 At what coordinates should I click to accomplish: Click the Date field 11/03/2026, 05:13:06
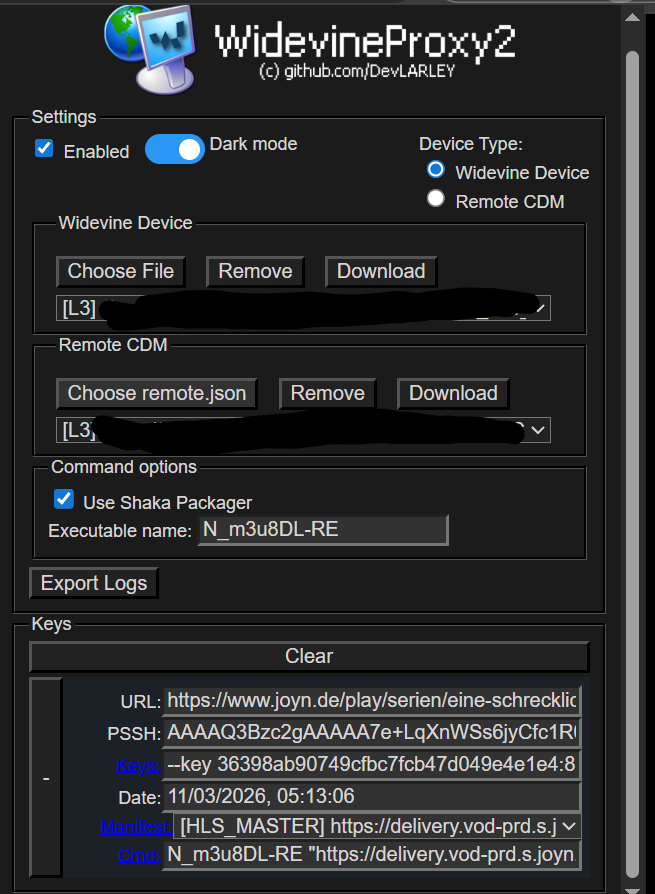coord(372,797)
